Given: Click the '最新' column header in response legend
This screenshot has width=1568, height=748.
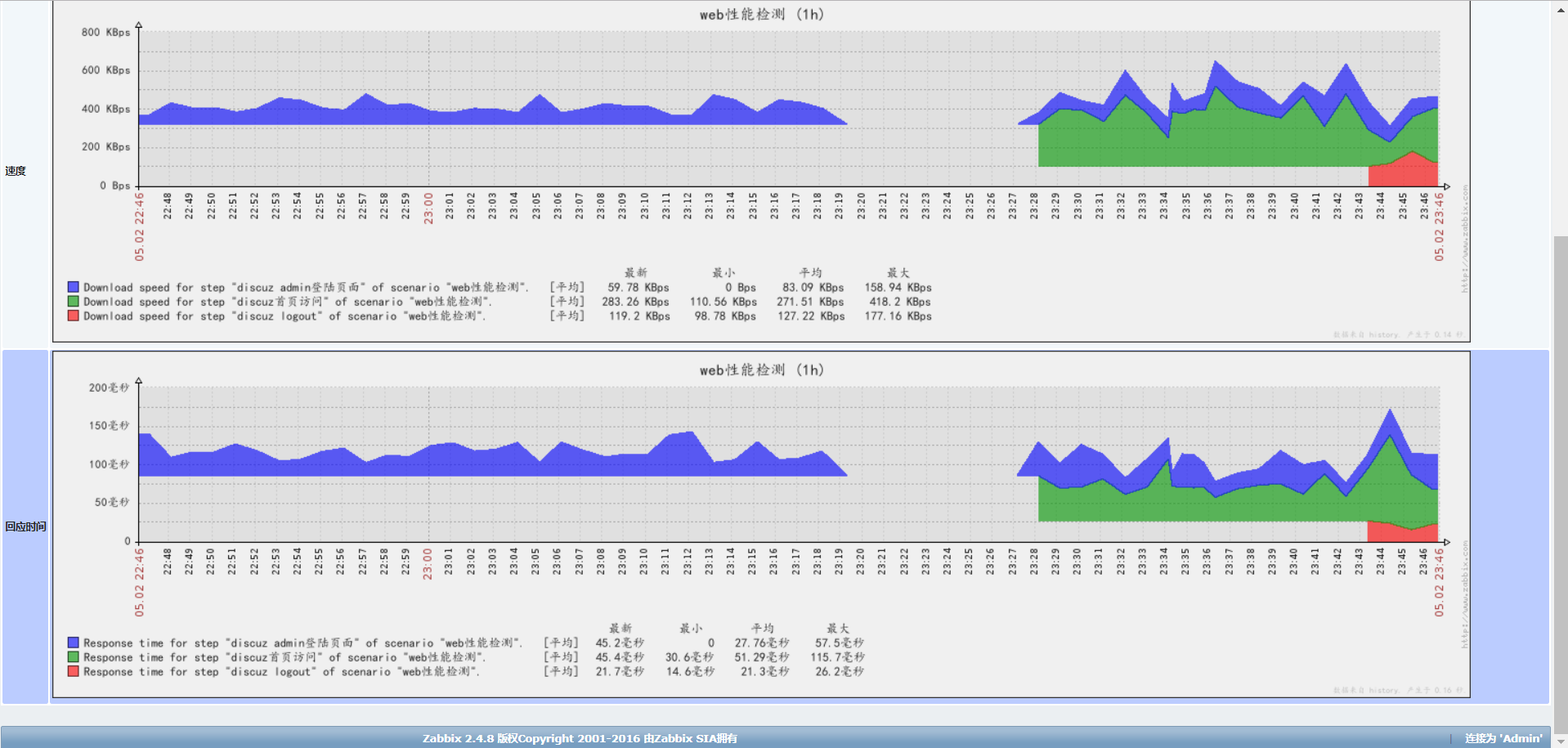Looking at the screenshot, I should coord(620,628).
